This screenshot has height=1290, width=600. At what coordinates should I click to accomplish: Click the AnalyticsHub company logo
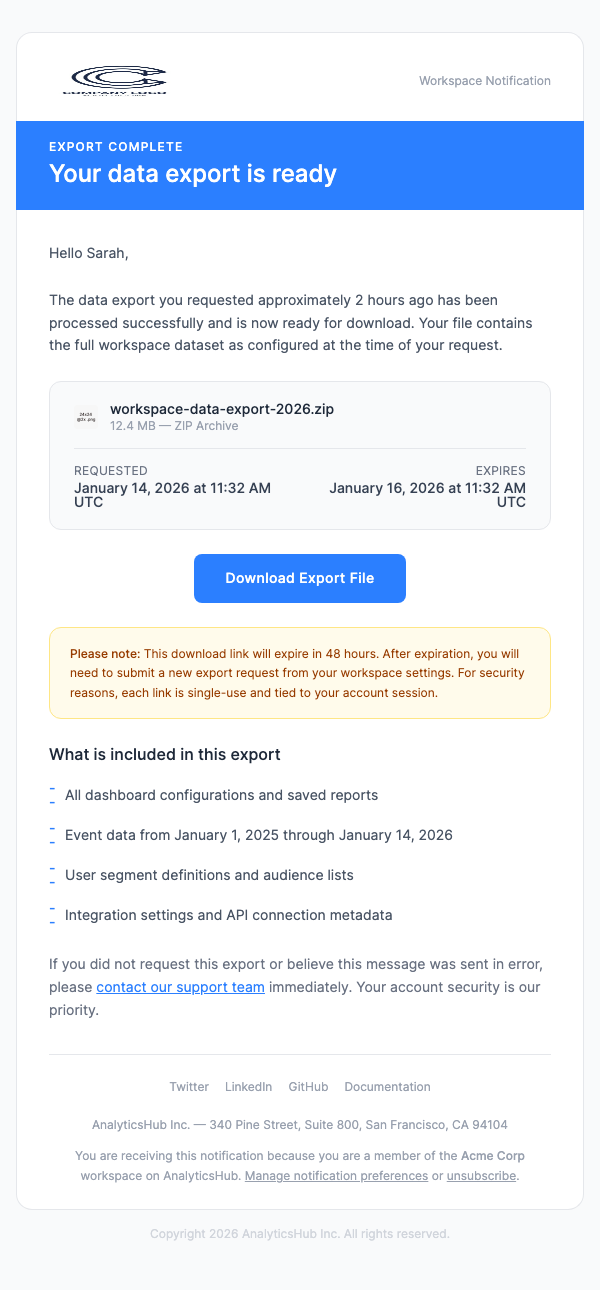[117, 78]
